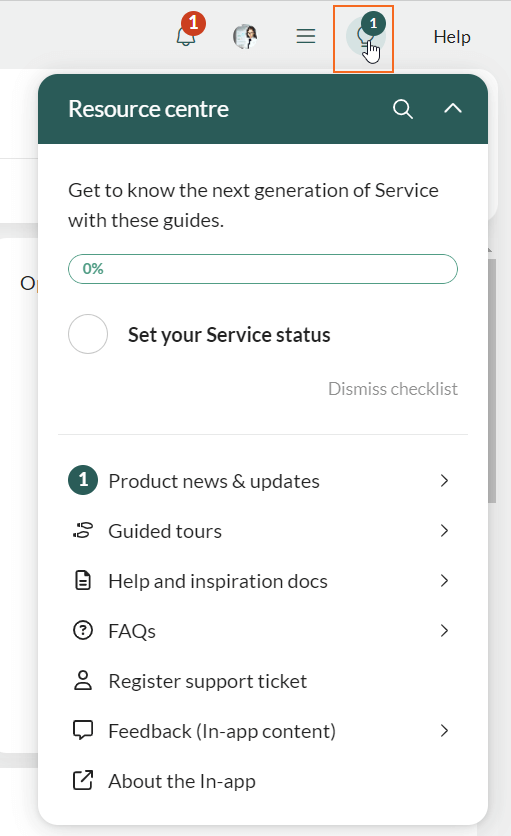This screenshot has width=511, height=836.
Task: Click the user profile avatar
Action: pyautogui.click(x=245, y=37)
